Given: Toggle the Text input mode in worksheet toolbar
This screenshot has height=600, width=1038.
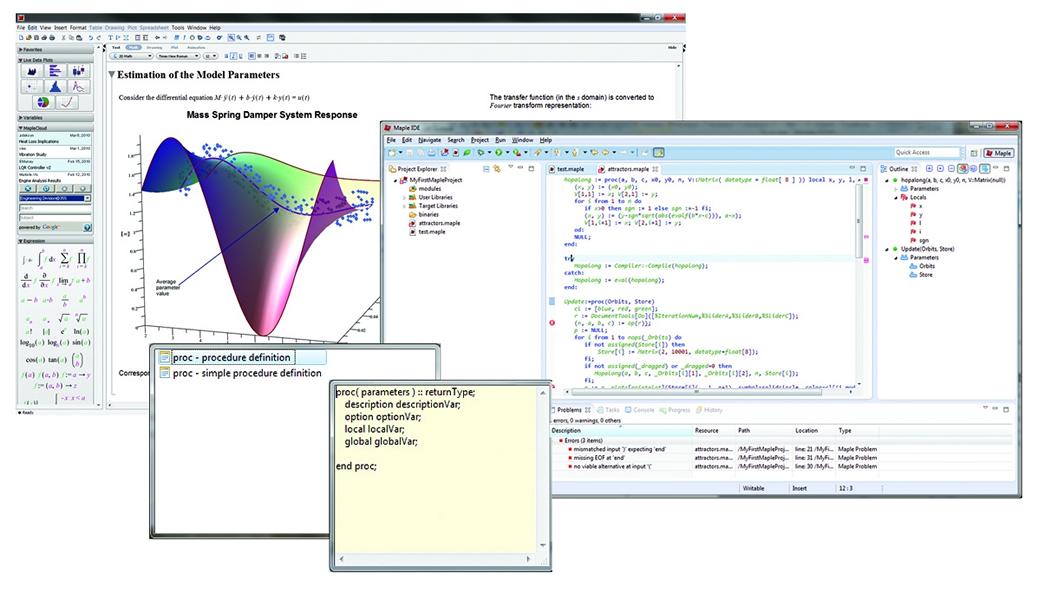Looking at the screenshot, I should click(117, 48).
